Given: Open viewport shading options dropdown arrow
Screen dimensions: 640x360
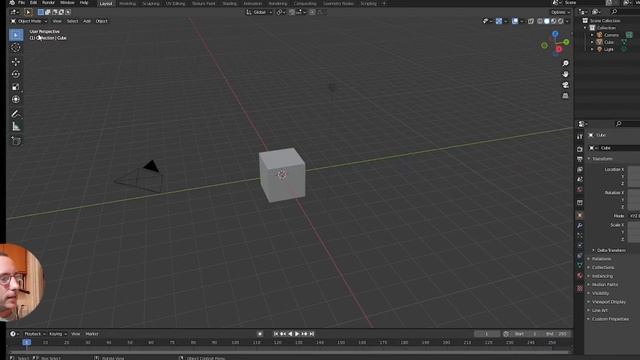Looking at the screenshot, I should (x=567, y=21).
